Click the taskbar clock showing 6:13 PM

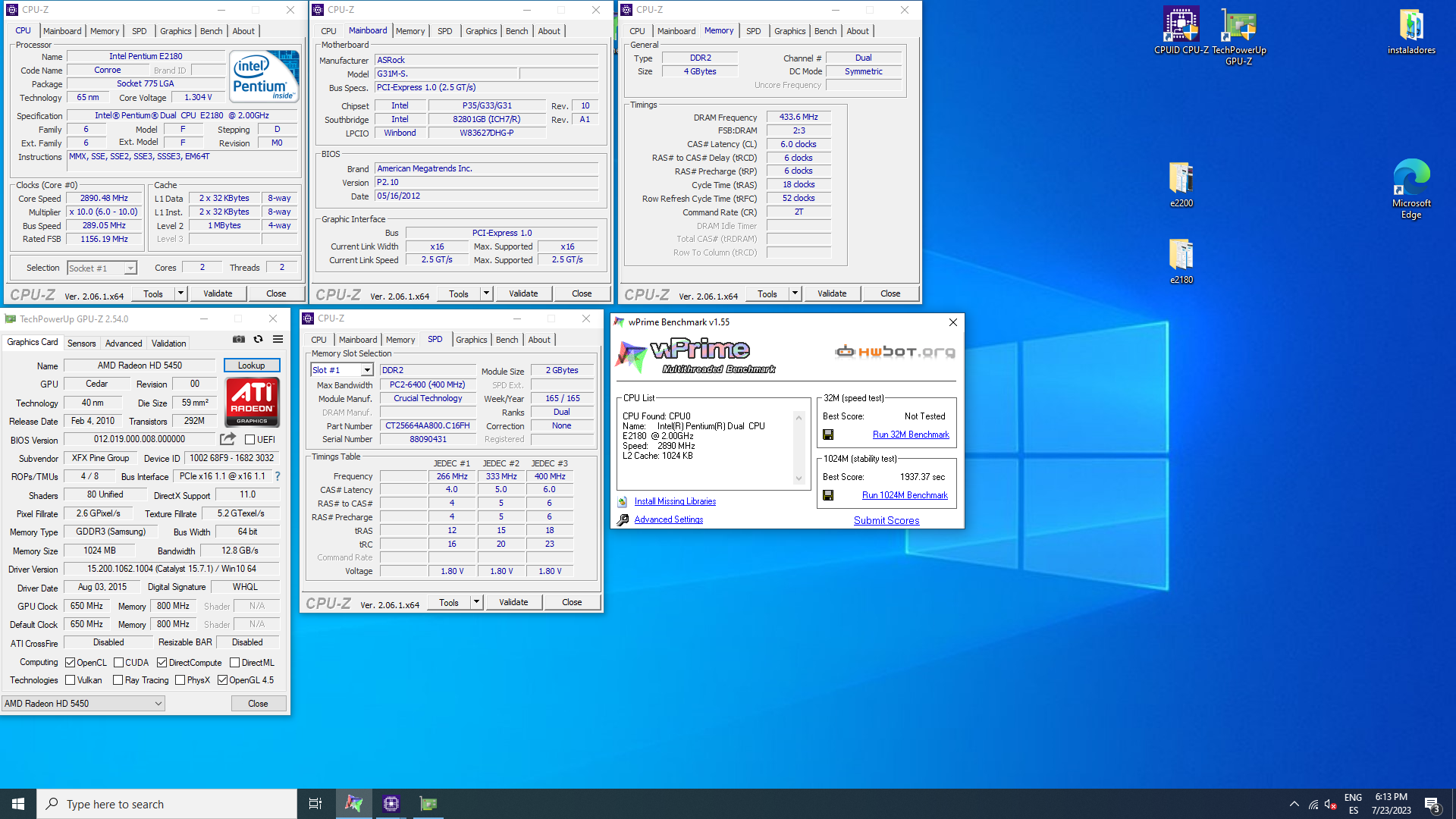click(x=1392, y=804)
